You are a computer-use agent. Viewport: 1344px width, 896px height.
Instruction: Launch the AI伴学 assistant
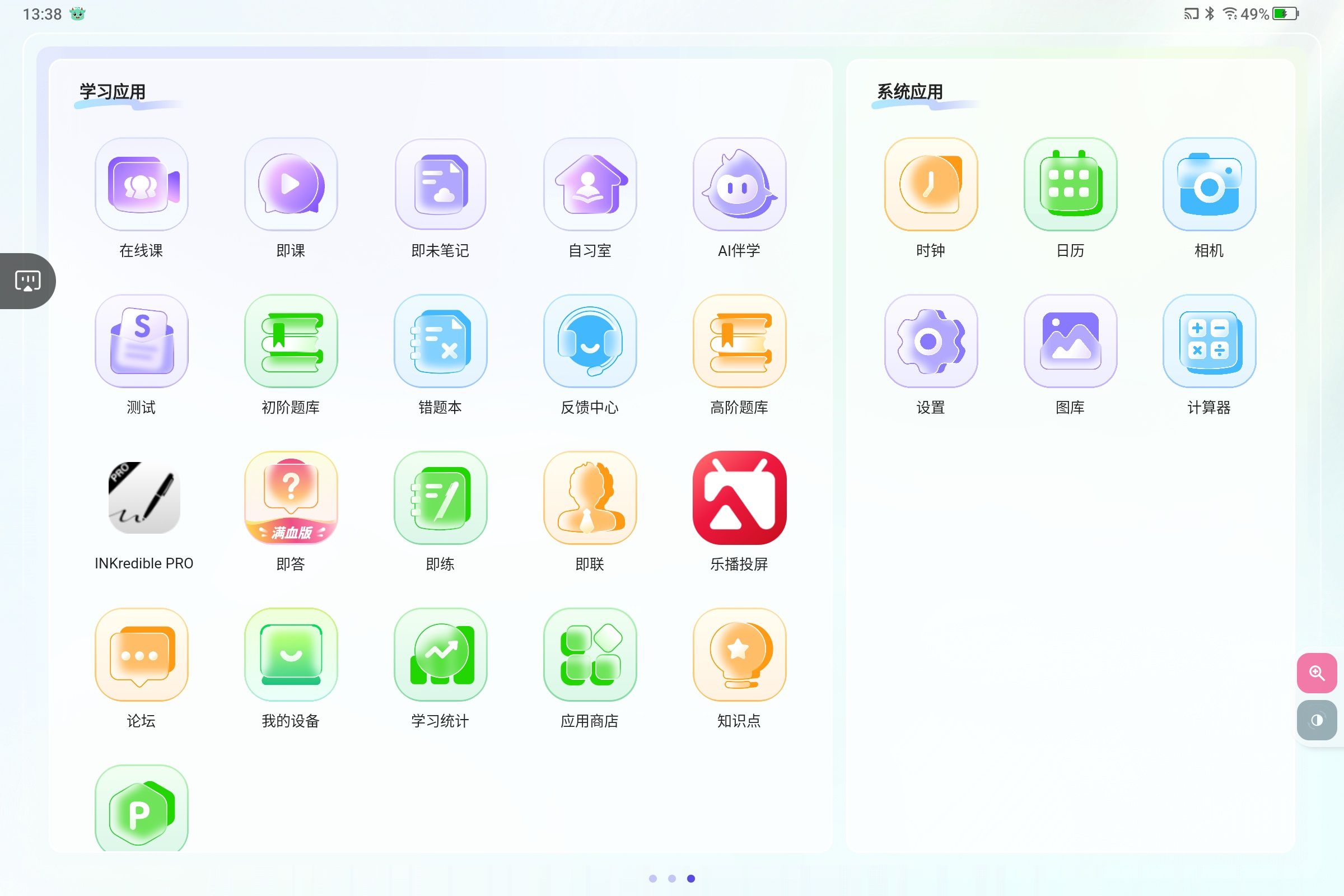[x=739, y=184]
